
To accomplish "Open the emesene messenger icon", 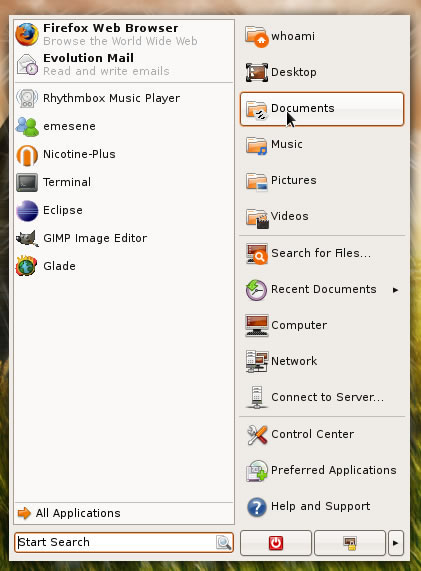I will click(x=27, y=126).
